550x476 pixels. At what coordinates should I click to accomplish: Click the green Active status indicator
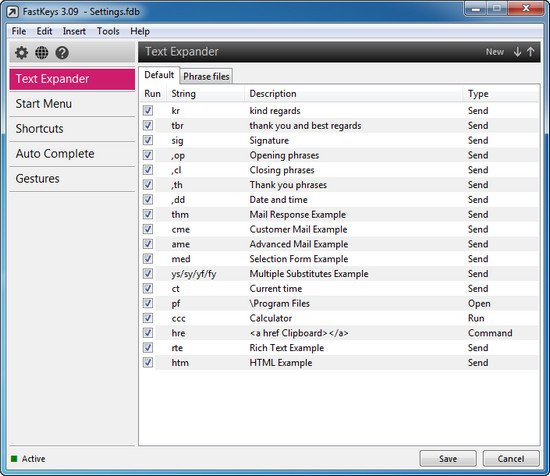pyautogui.click(x=14, y=458)
